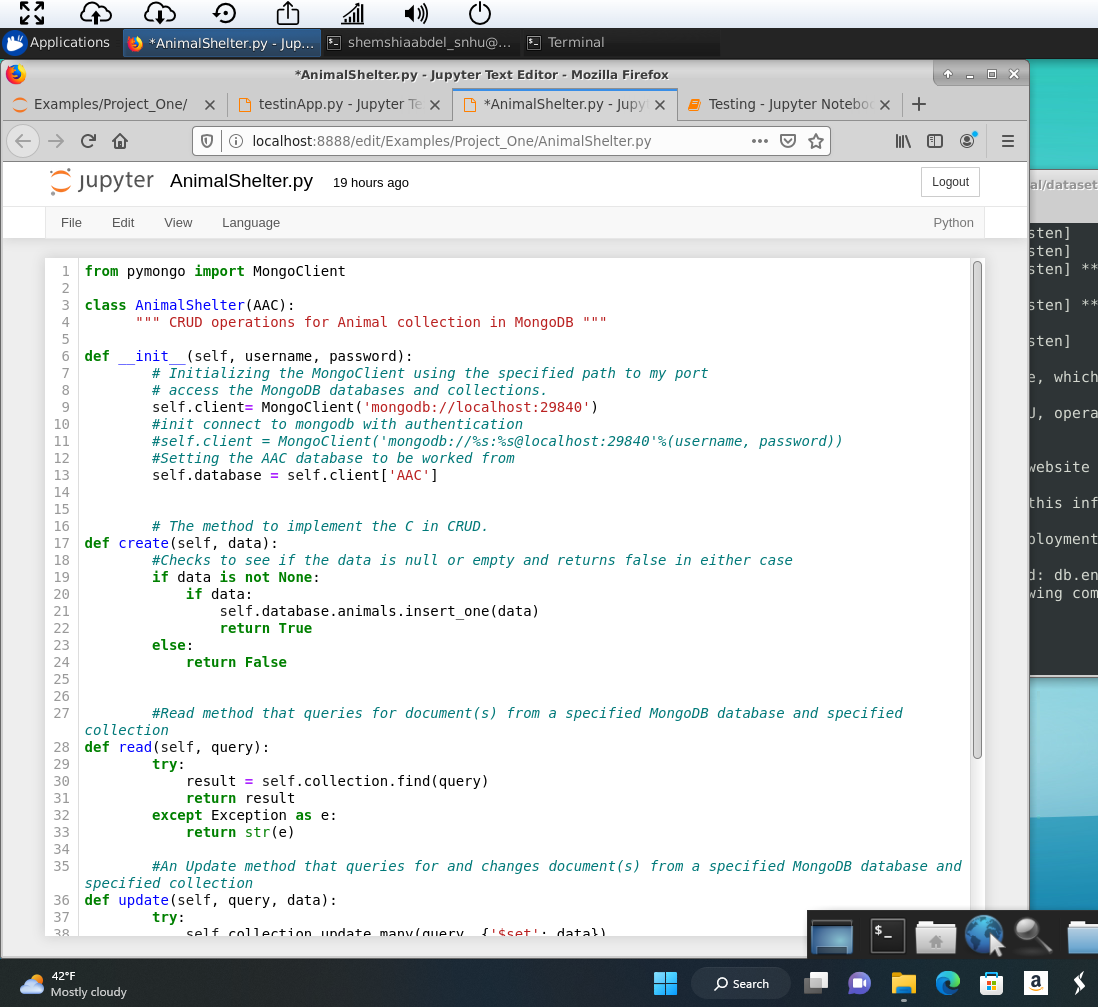Go to the Firefox home page
Image resolution: width=1098 pixels, height=1007 pixels.
[x=120, y=141]
